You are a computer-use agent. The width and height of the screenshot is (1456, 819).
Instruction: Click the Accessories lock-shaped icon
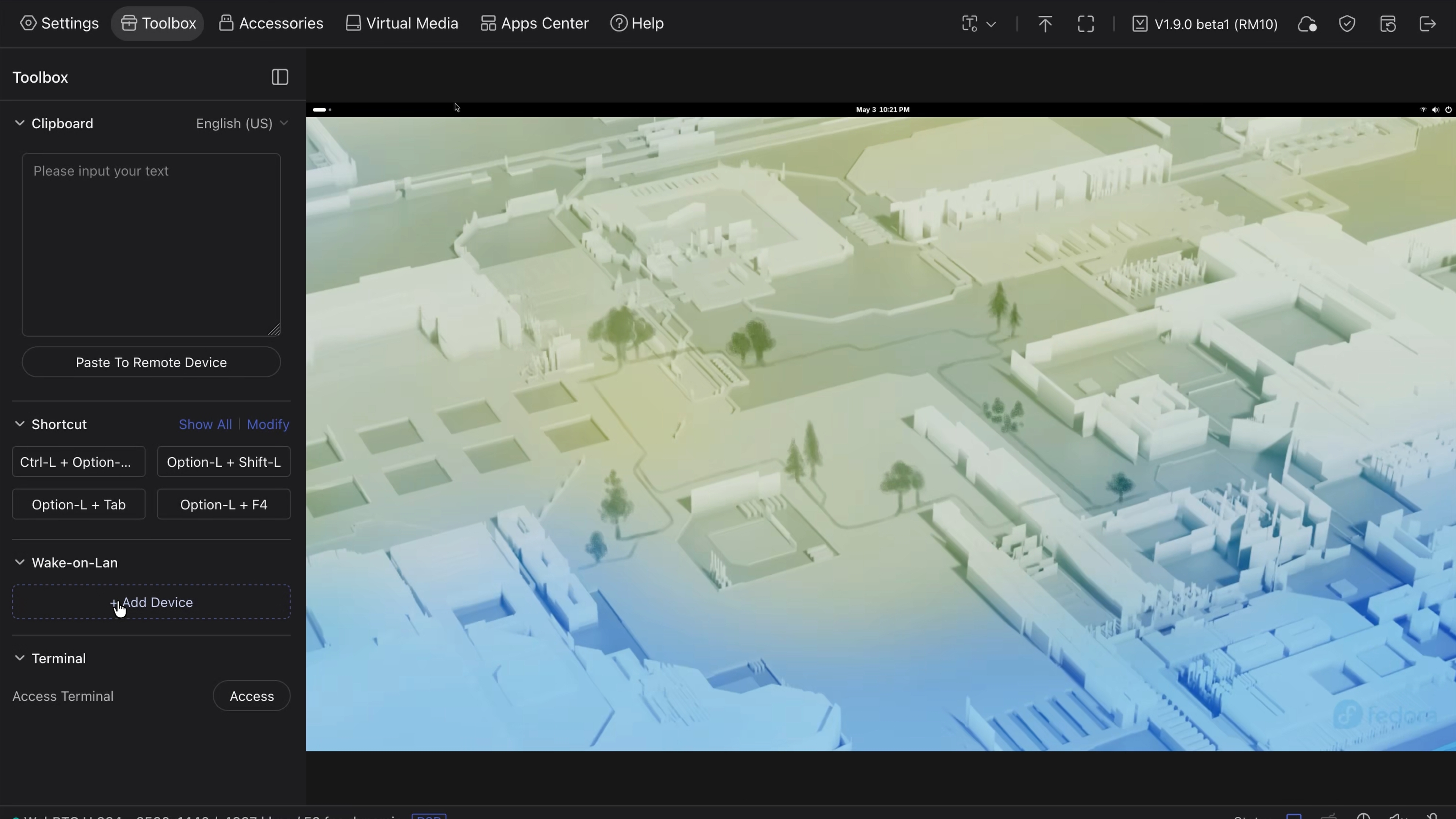226,23
